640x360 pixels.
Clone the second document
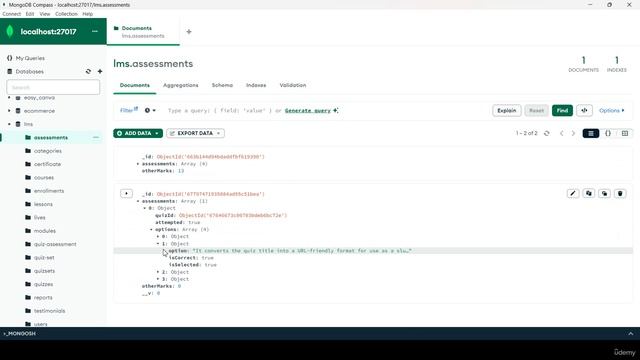pyautogui.click(x=604, y=193)
